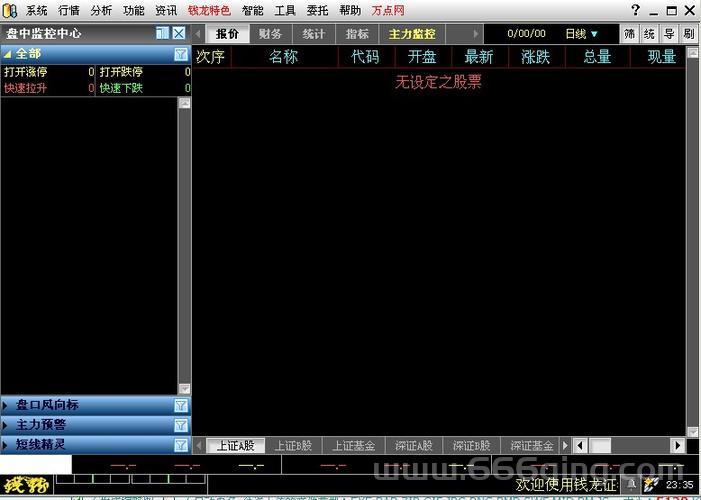Click horizontal scrollbar right arrow
This screenshot has height=500, width=701.
pyautogui.click(x=678, y=445)
